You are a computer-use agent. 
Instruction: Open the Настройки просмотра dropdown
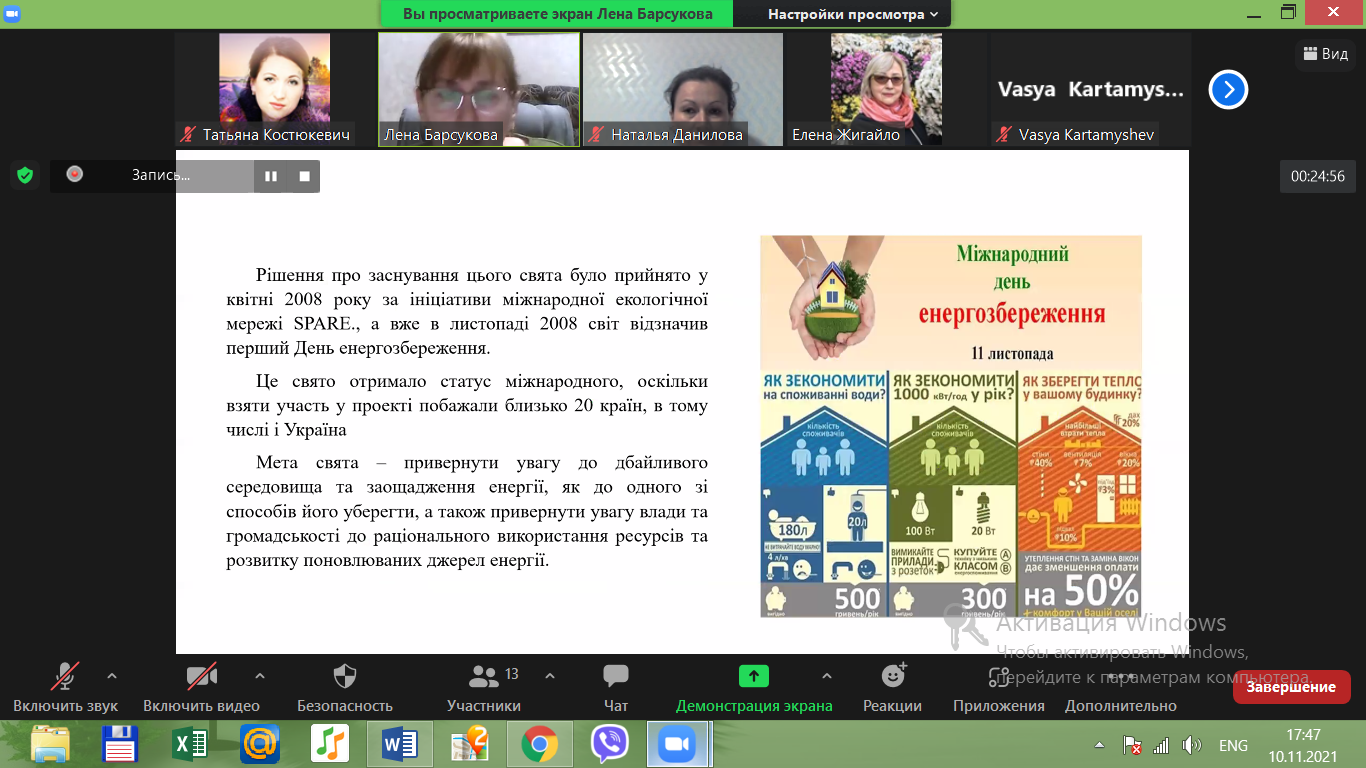(852, 14)
